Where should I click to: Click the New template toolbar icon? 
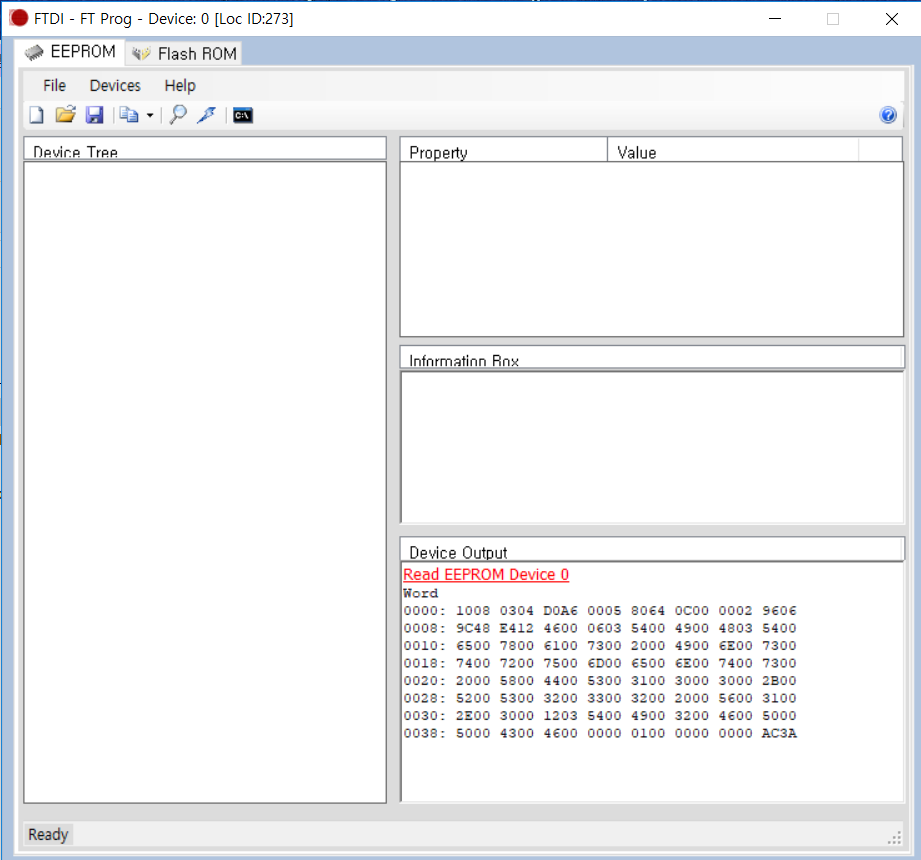click(36, 115)
